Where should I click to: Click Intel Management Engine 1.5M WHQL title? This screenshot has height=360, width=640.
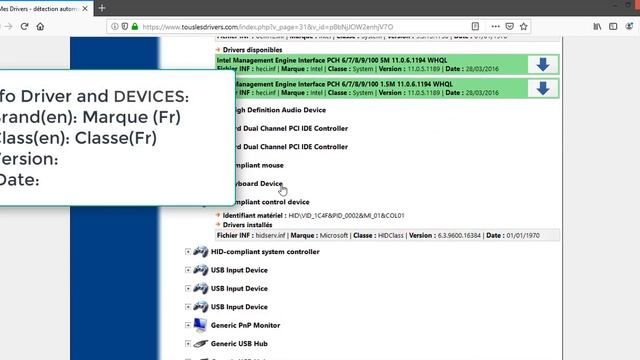point(343,84)
